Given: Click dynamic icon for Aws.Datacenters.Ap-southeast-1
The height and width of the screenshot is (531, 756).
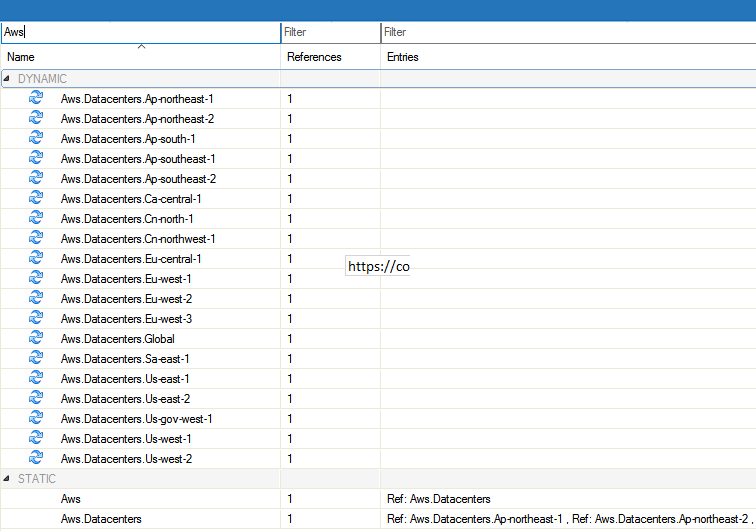Looking at the screenshot, I should coord(36,158).
